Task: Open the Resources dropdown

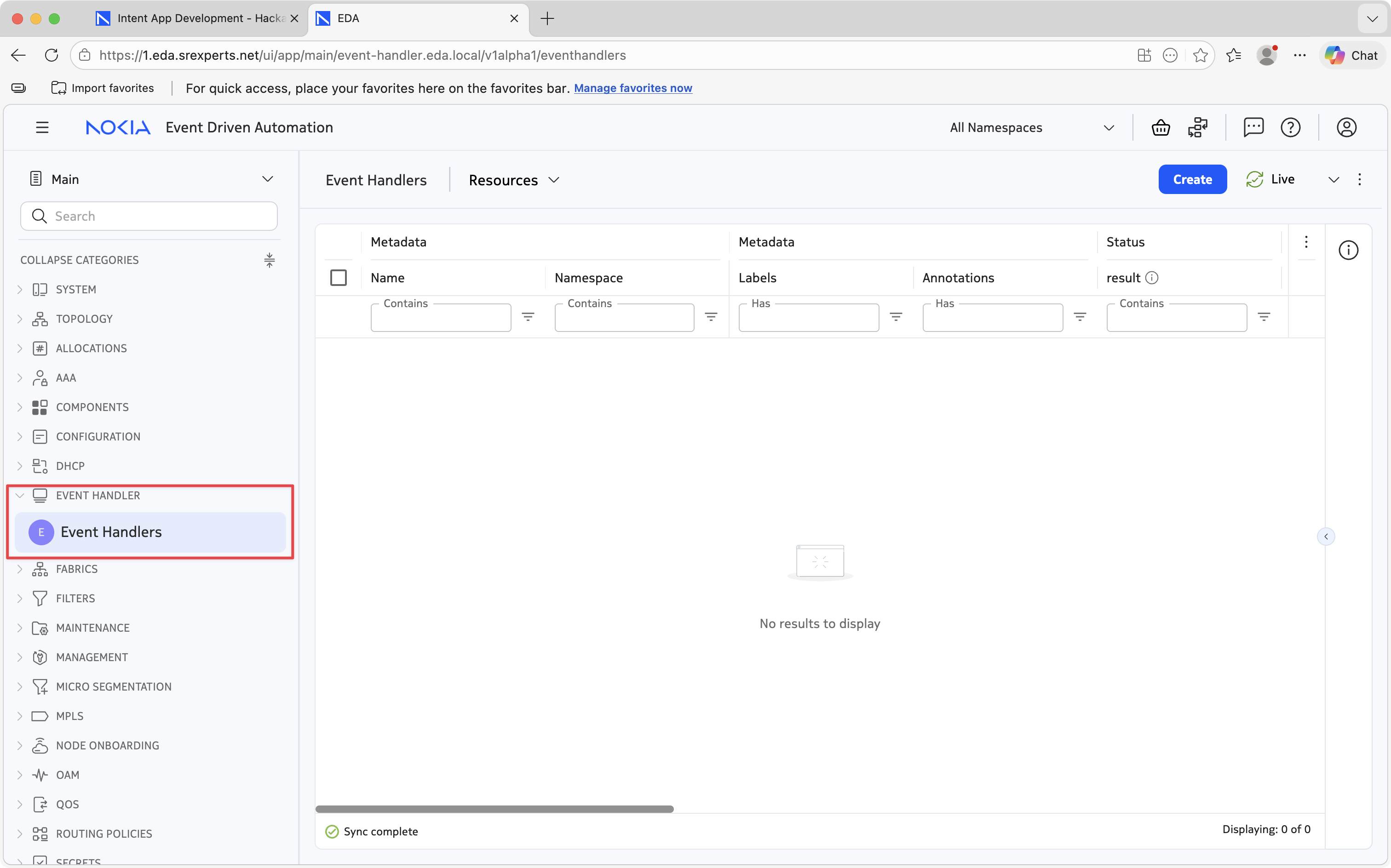Action: click(514, 180)
